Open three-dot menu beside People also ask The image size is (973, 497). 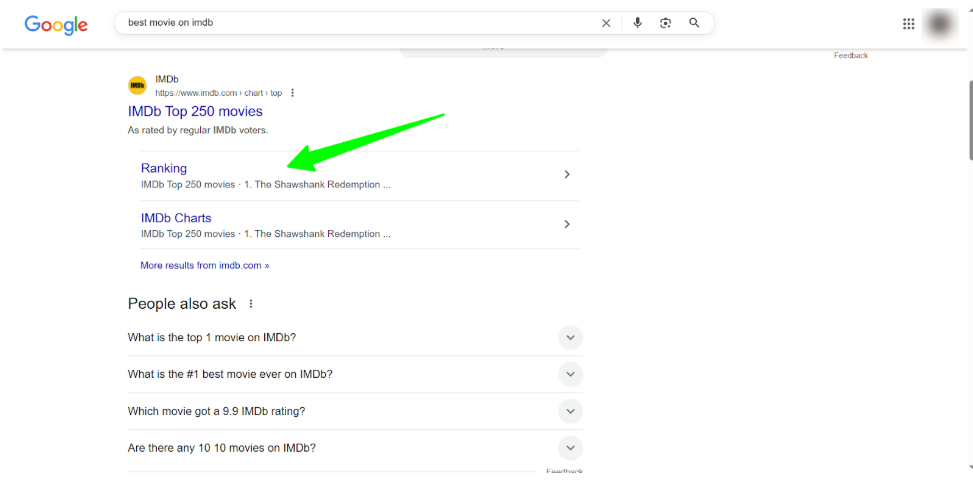(x=251, y=304)
